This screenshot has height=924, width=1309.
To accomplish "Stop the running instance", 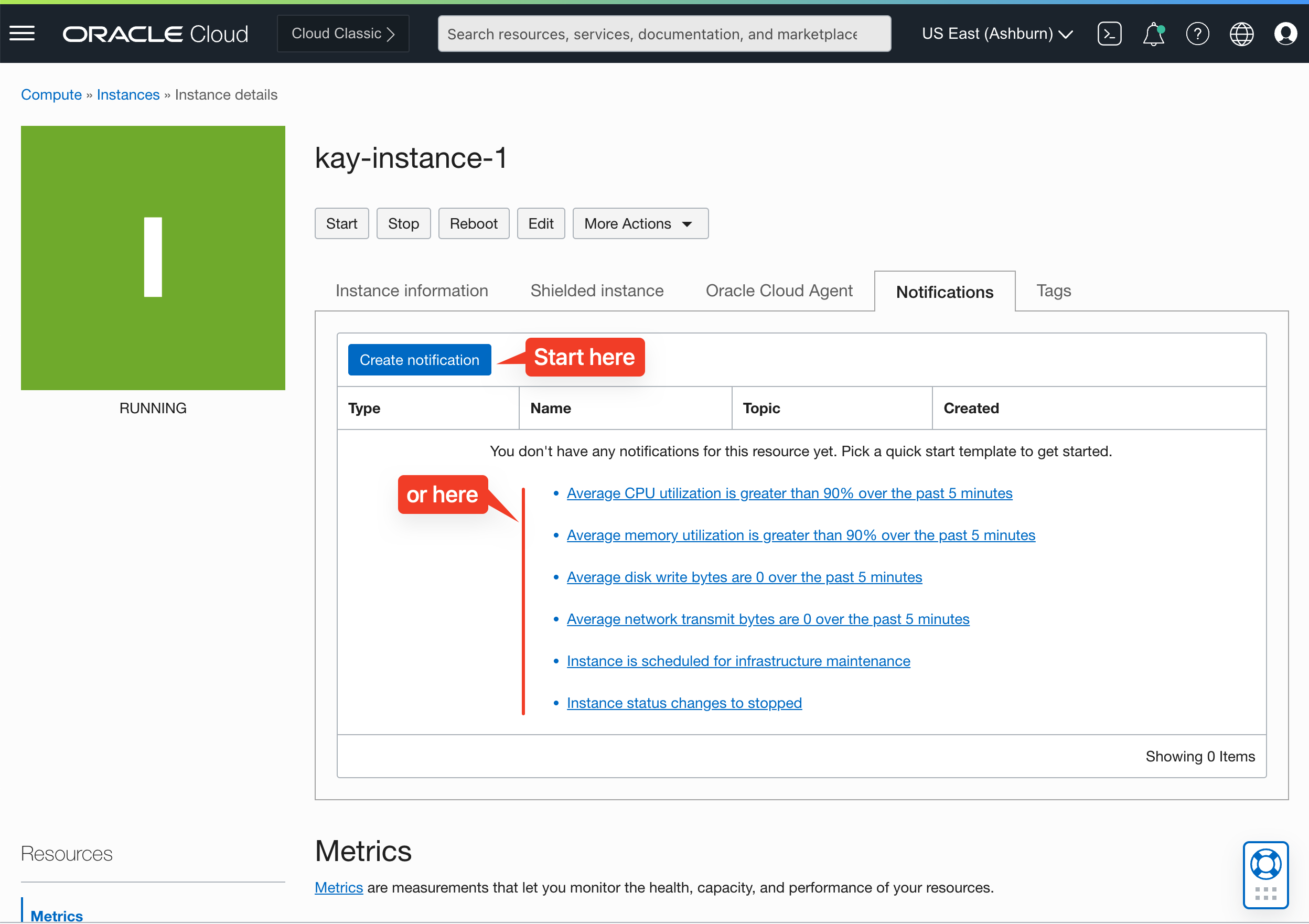I will click(403, 223).
